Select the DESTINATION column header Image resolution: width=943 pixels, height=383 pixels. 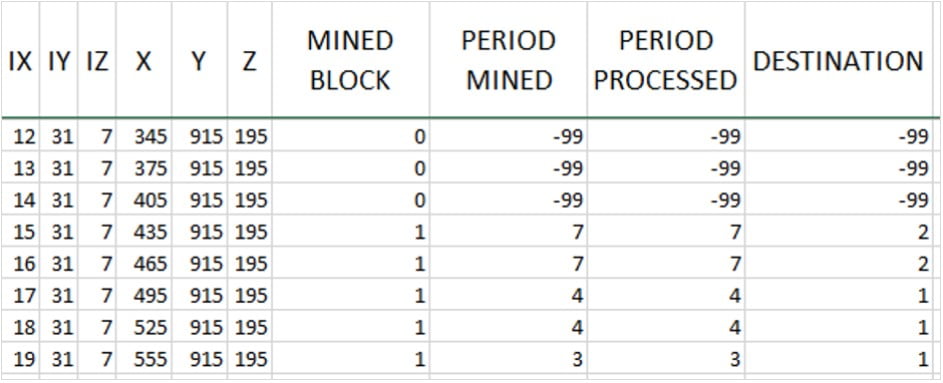point(838,60)
